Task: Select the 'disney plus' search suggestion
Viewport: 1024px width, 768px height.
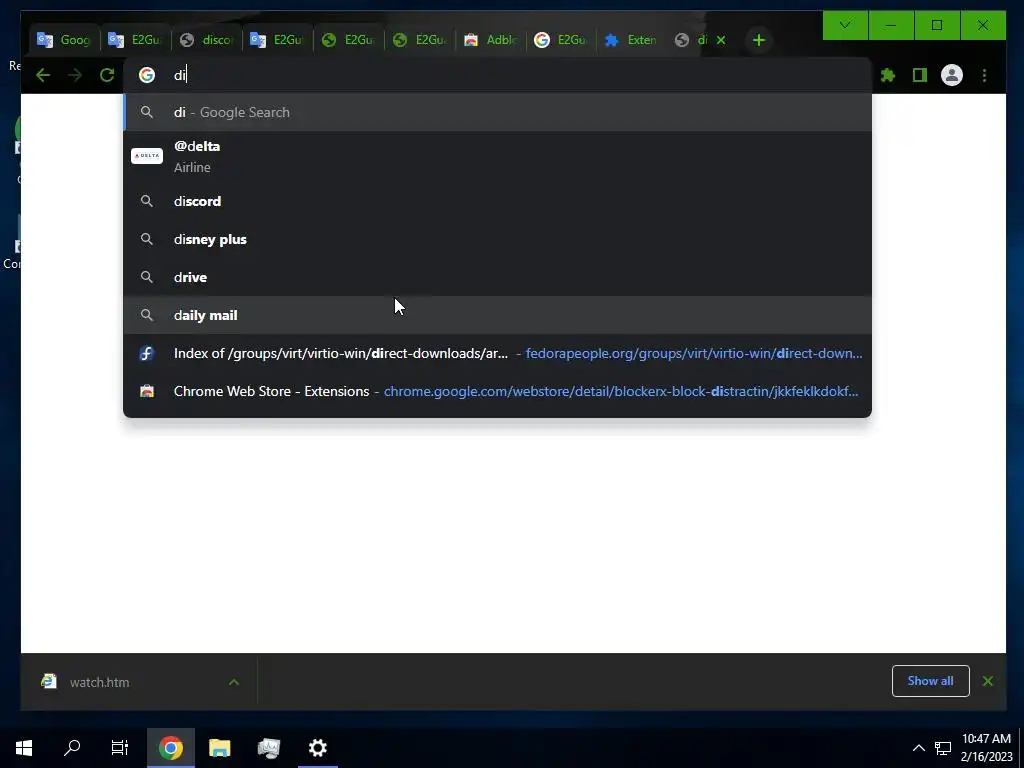Action: 497,239
